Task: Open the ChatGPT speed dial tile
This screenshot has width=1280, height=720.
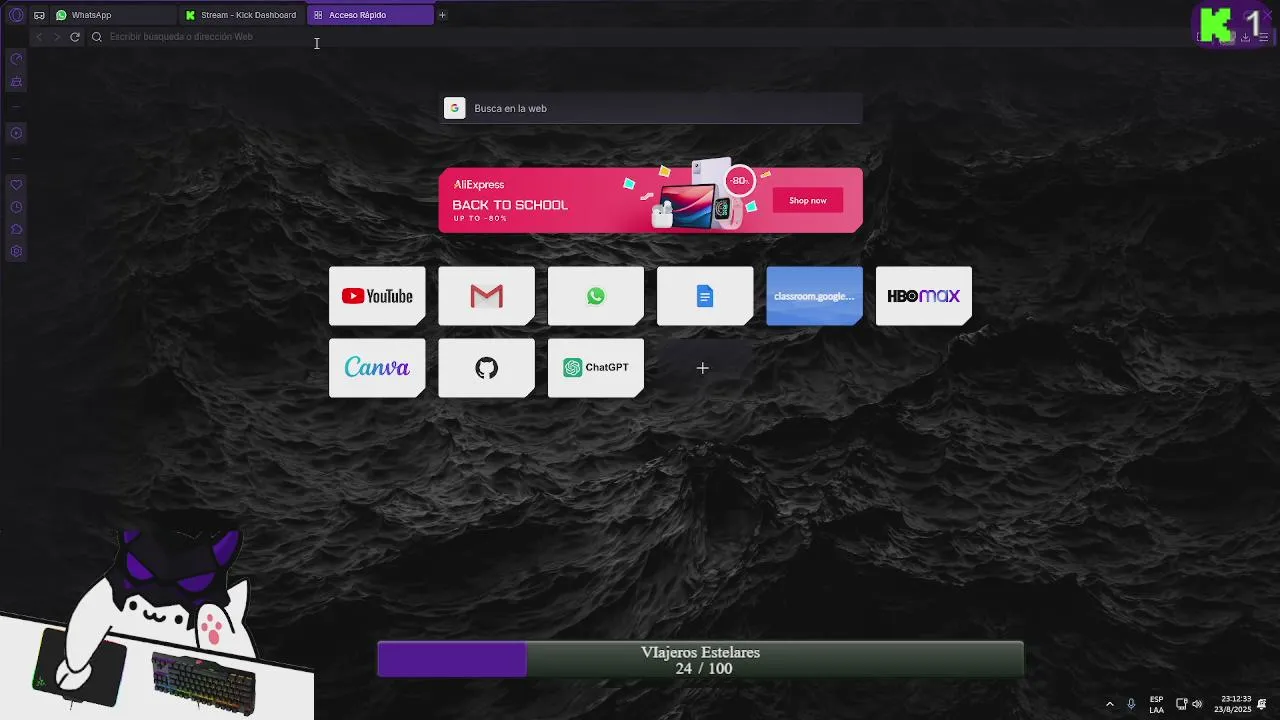Action: [x=596, y=368]
